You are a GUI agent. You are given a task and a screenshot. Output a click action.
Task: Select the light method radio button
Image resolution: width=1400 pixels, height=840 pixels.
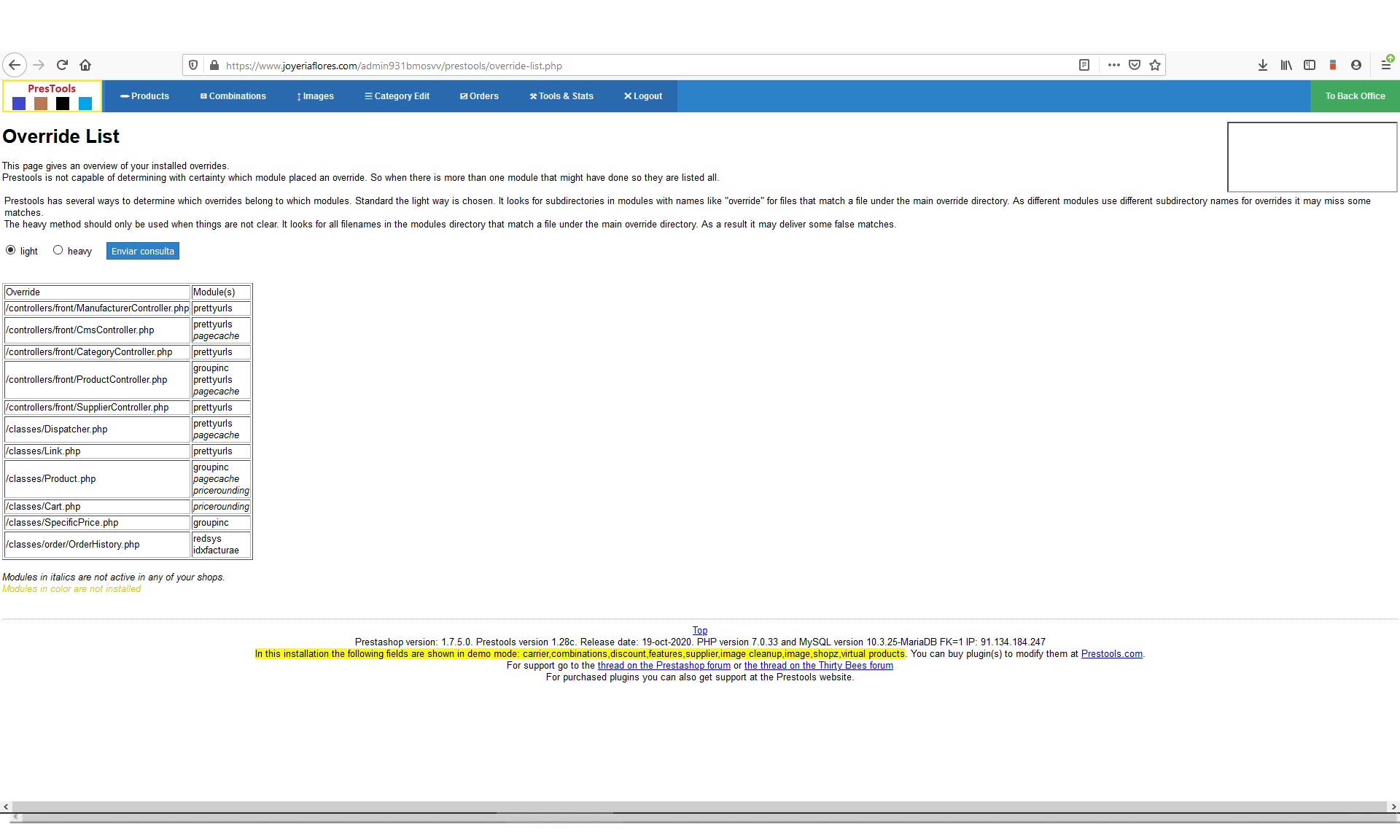click(11, 250)
